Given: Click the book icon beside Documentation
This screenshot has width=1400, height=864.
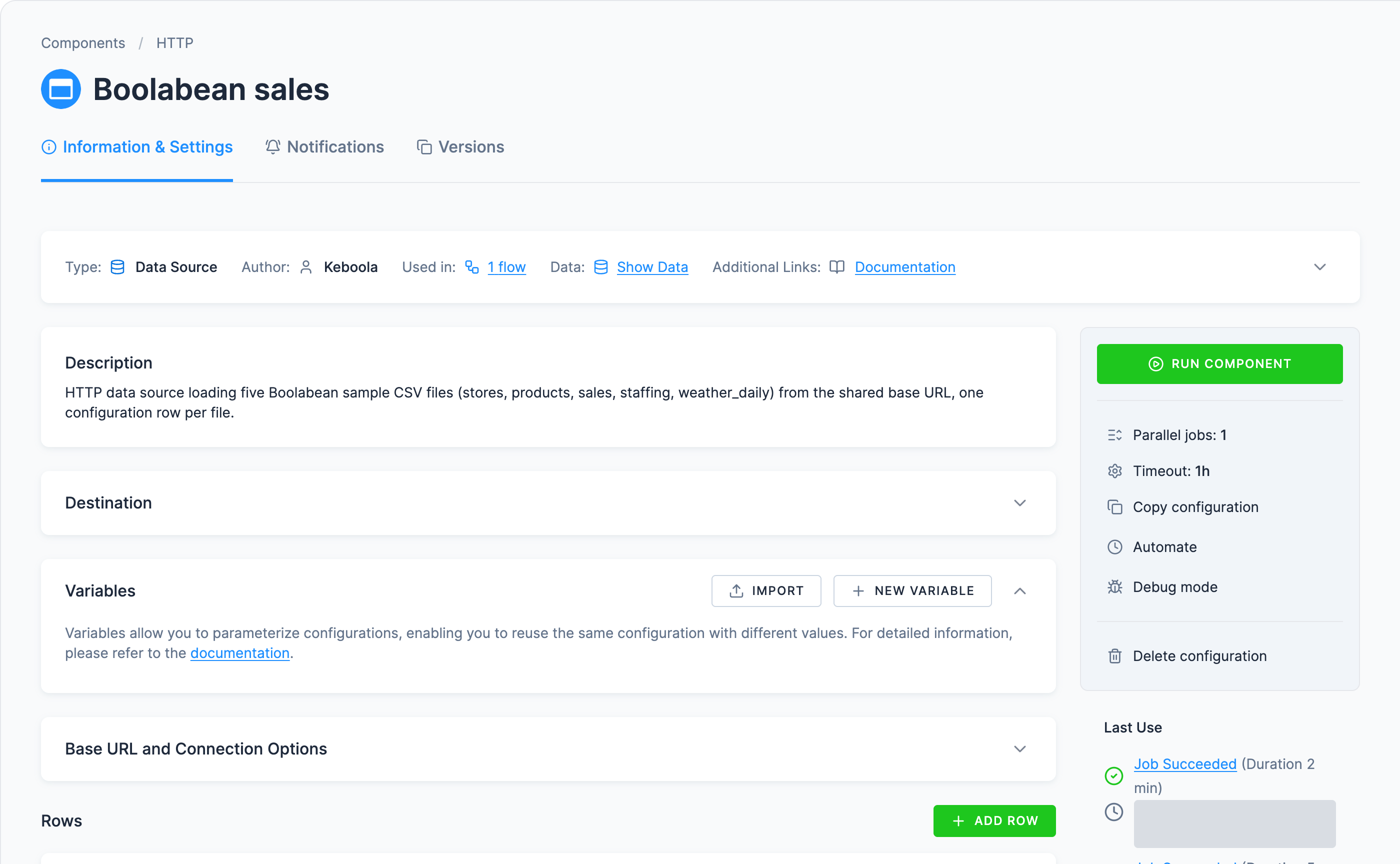Looking at the screenshot, I should [x=836, y=267].
